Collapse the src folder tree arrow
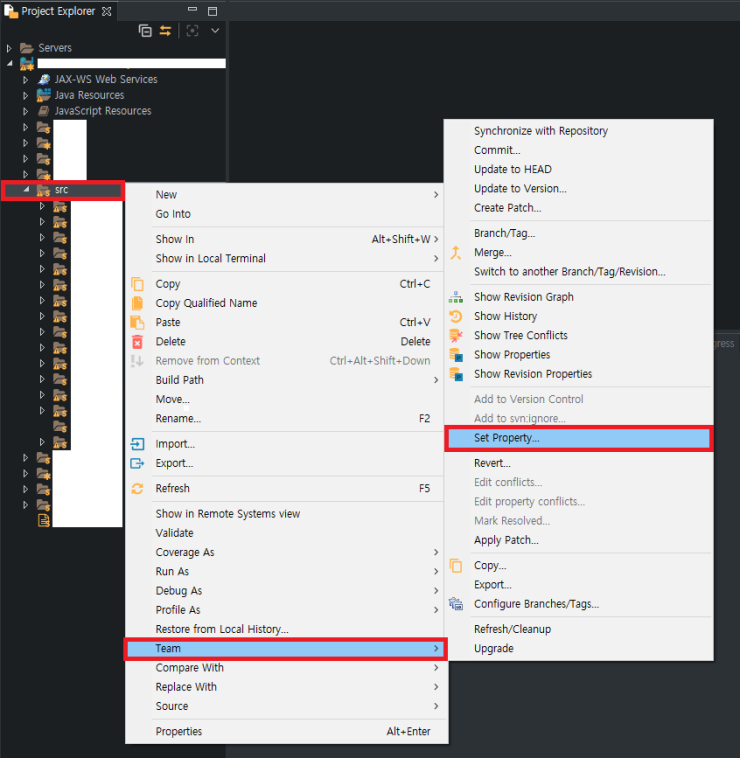 coord(26,190)
